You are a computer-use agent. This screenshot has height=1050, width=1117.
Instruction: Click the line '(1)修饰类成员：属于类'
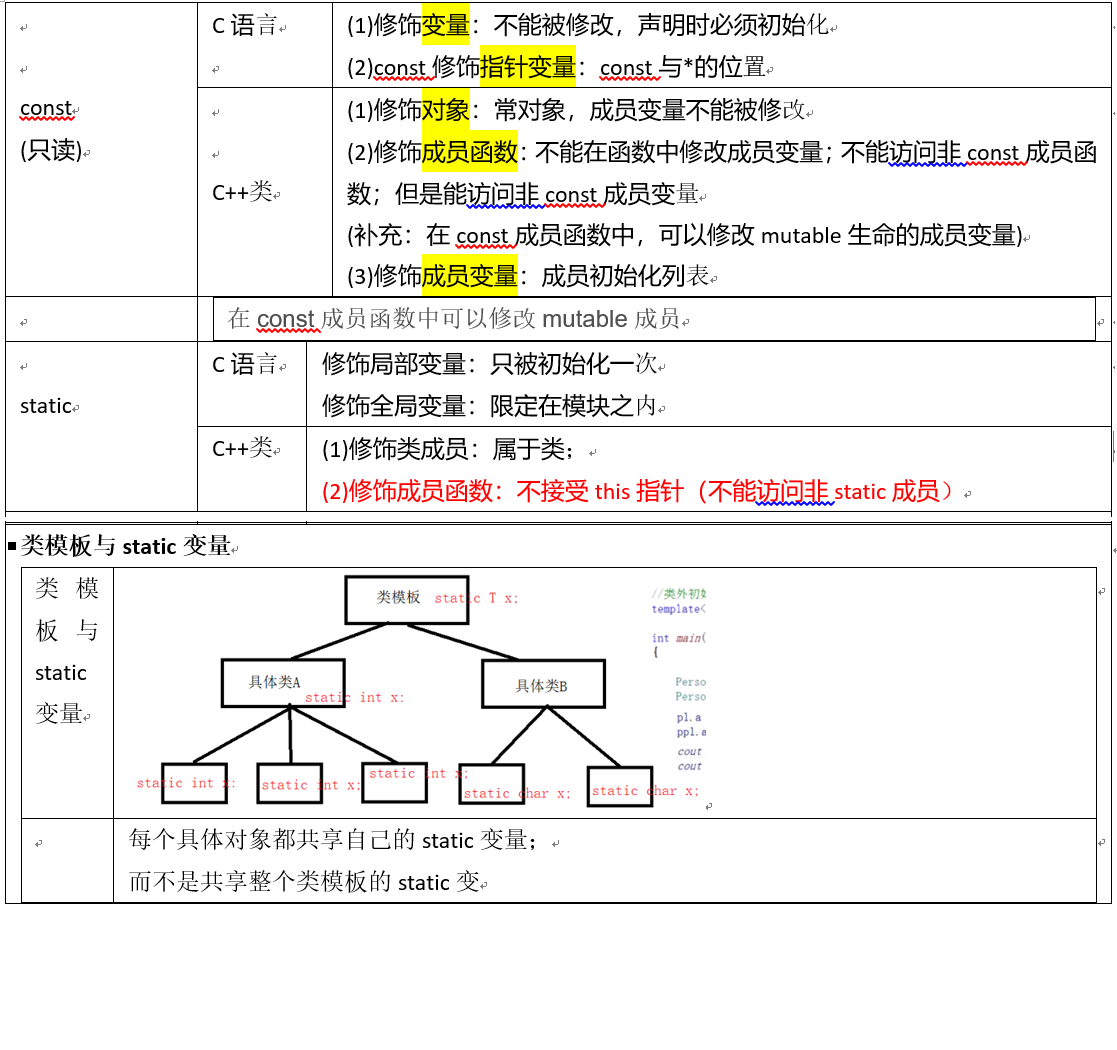(x=448, y=449)
